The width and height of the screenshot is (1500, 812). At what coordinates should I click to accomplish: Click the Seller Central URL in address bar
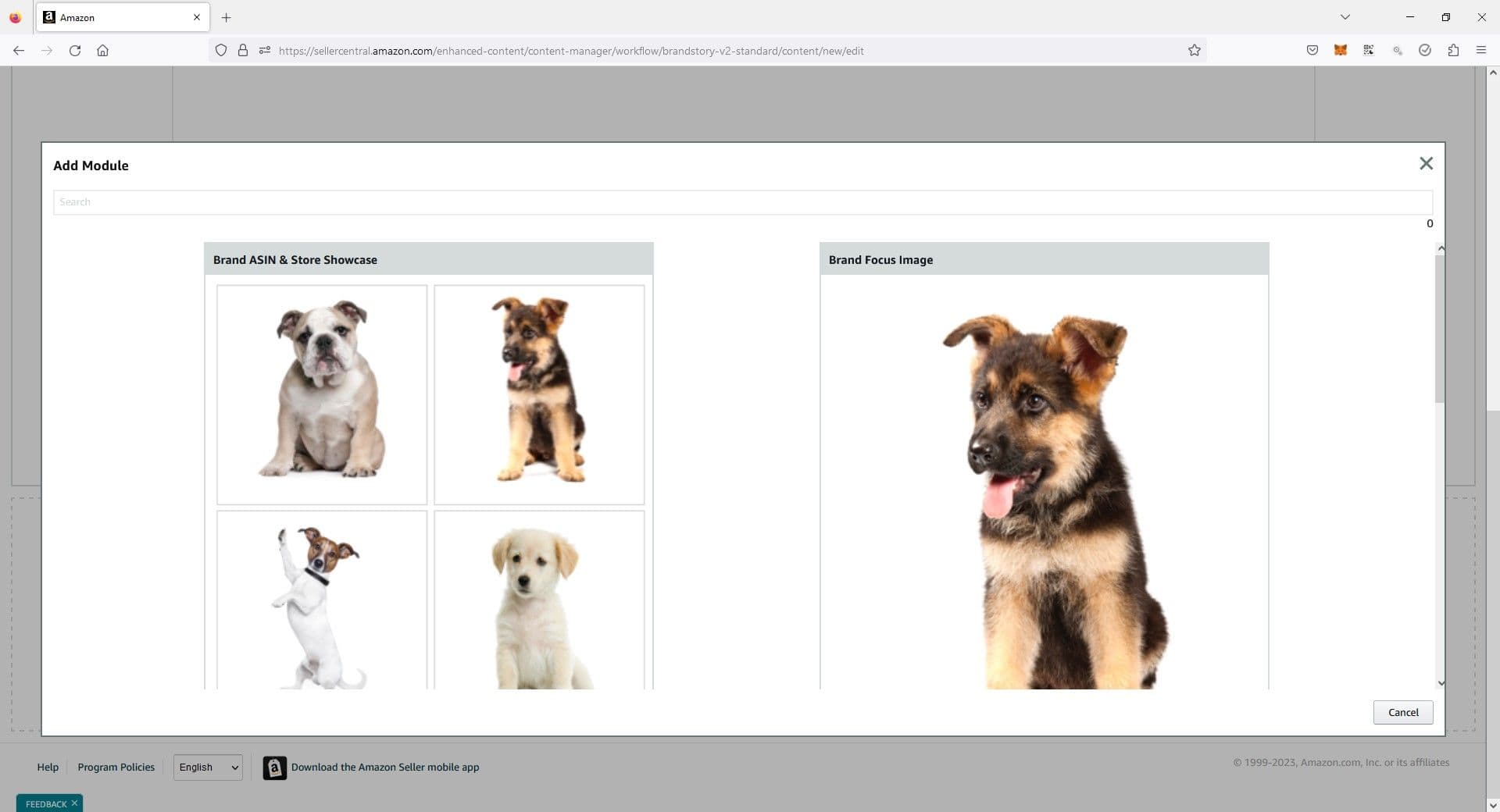571,51
